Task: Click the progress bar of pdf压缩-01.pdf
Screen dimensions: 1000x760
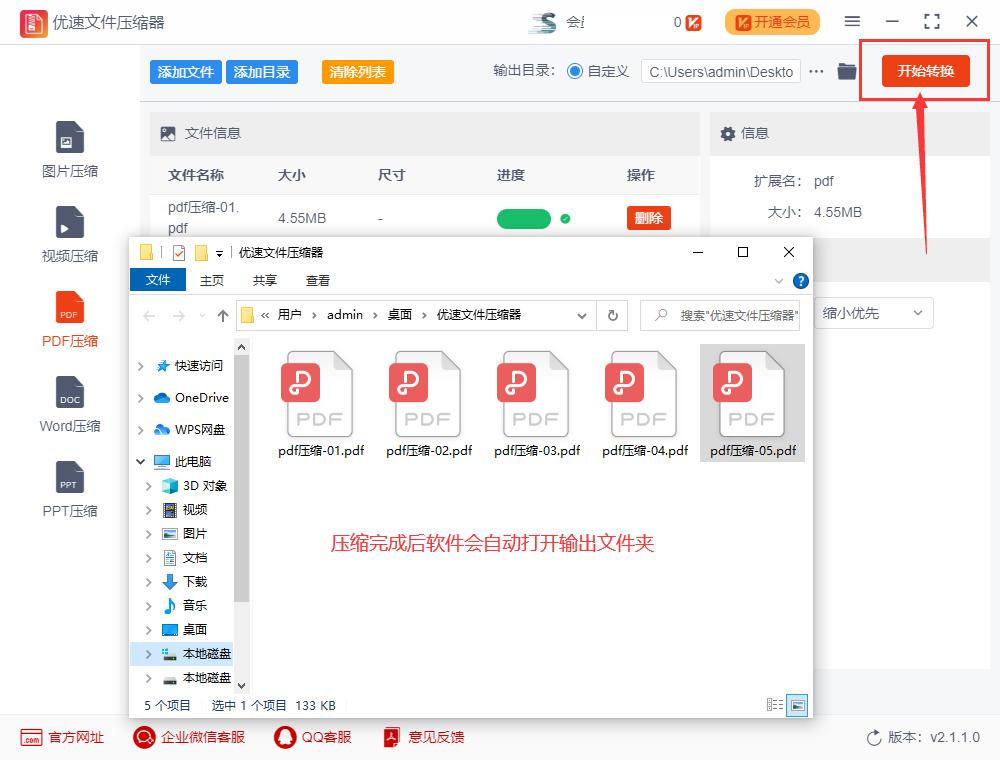Action: (523, 217)
